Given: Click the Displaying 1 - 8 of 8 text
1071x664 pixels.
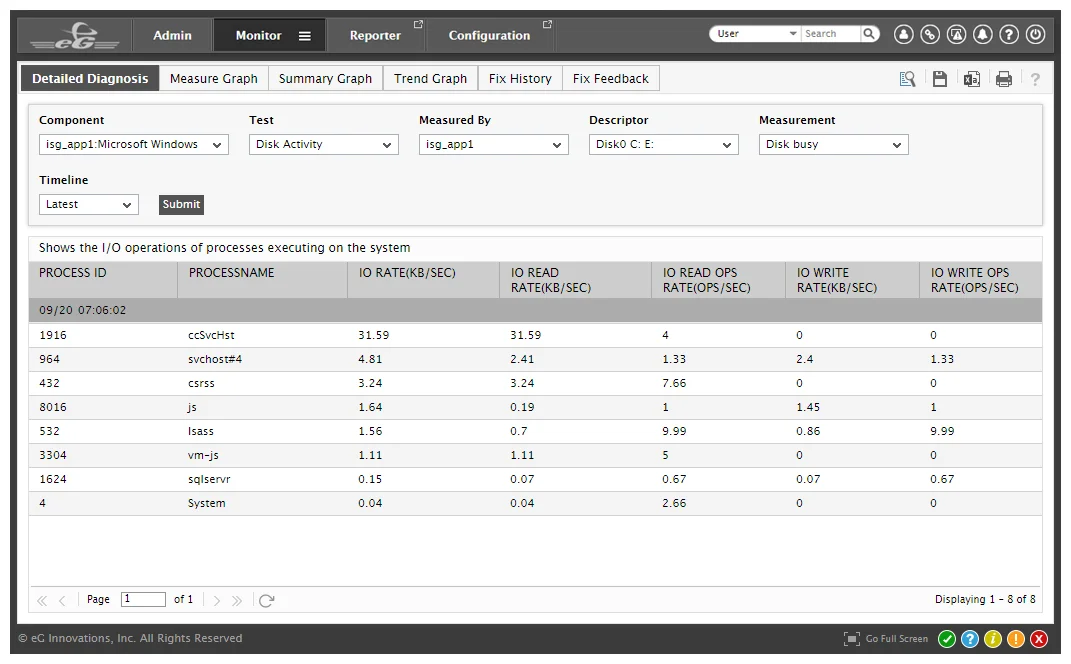Looking at the screenshot, I should (985, 599).
